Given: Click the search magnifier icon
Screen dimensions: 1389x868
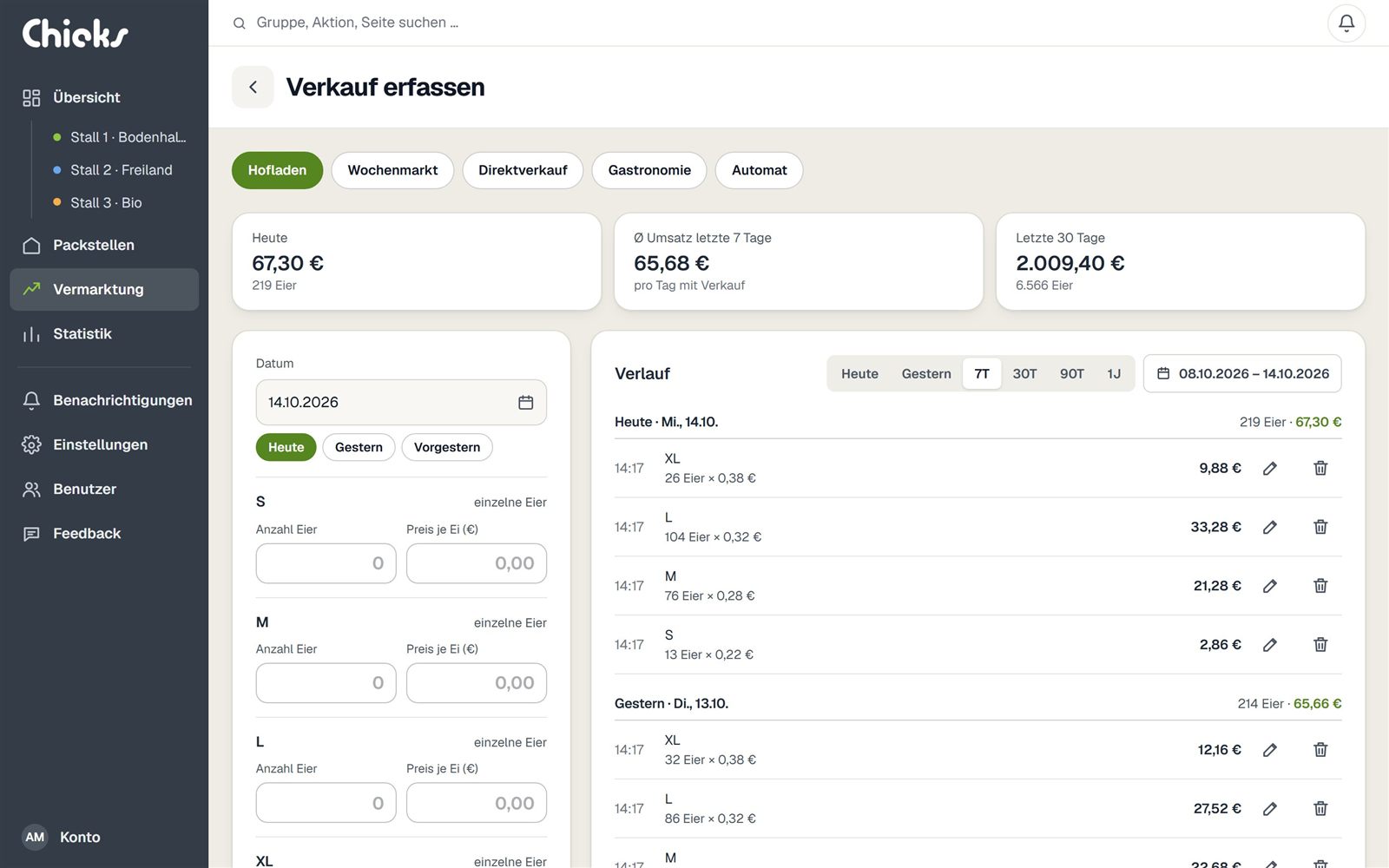Looking at the screenshot, I should click(x=240, y=23).
